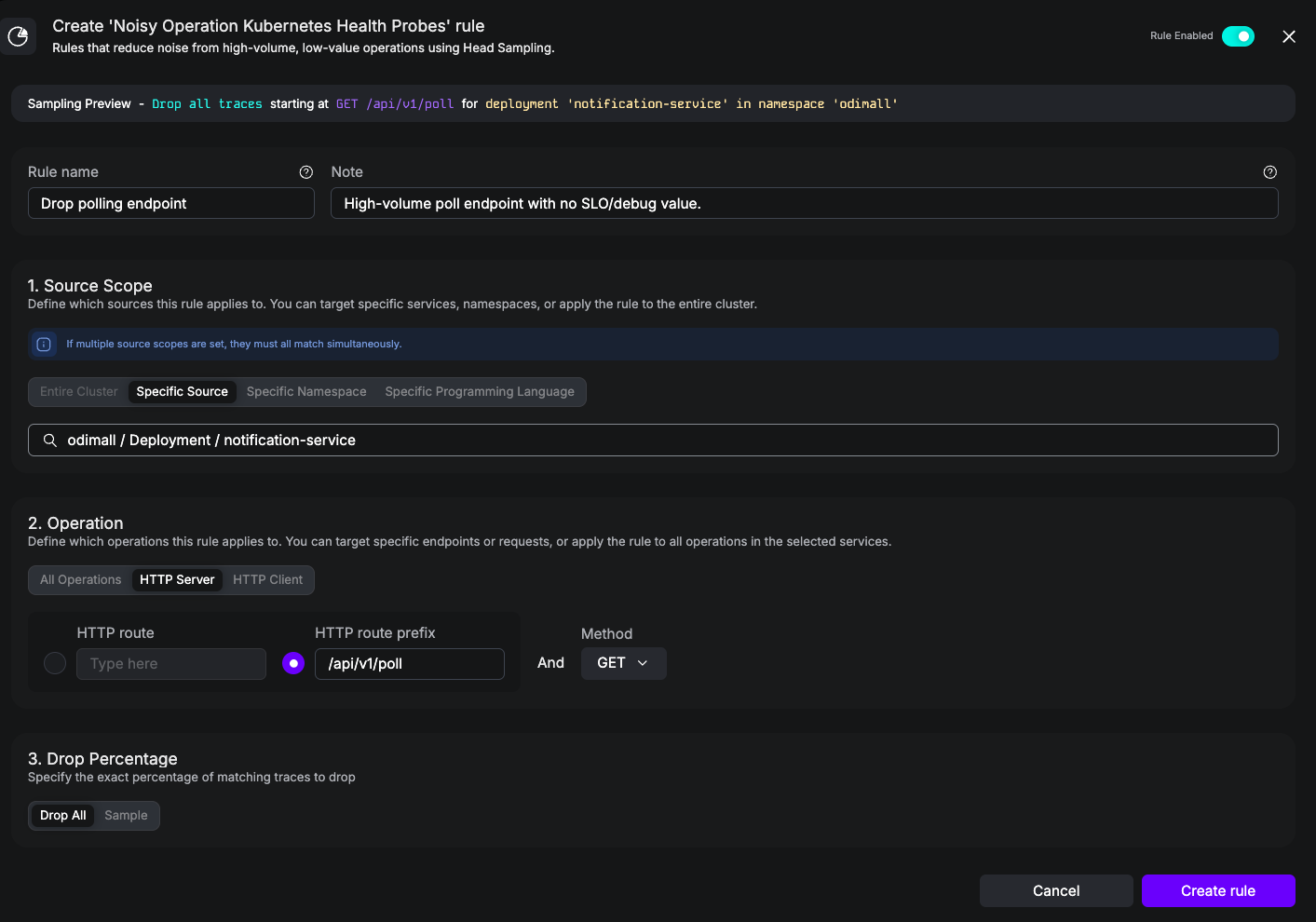Click the source search field with notification-service

click(x=653, y=440)
